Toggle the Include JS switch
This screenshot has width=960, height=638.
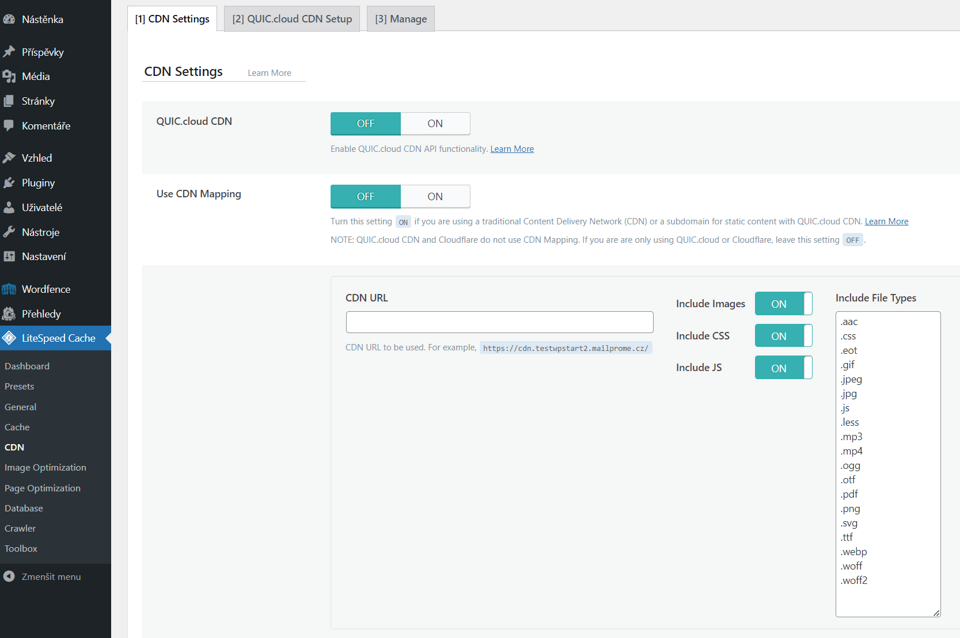[783, 367]
